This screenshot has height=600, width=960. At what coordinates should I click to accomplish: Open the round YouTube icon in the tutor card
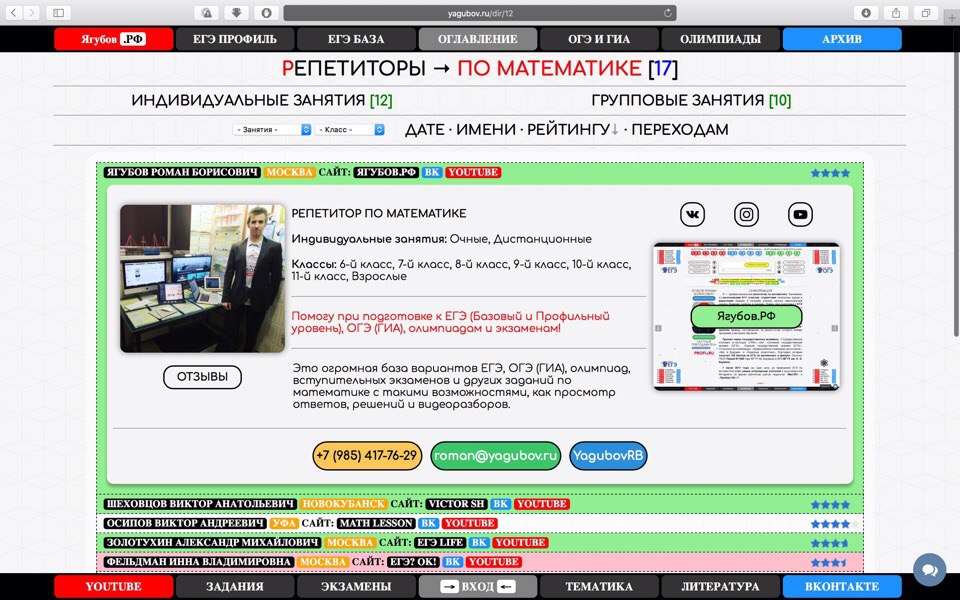[800, 214]
